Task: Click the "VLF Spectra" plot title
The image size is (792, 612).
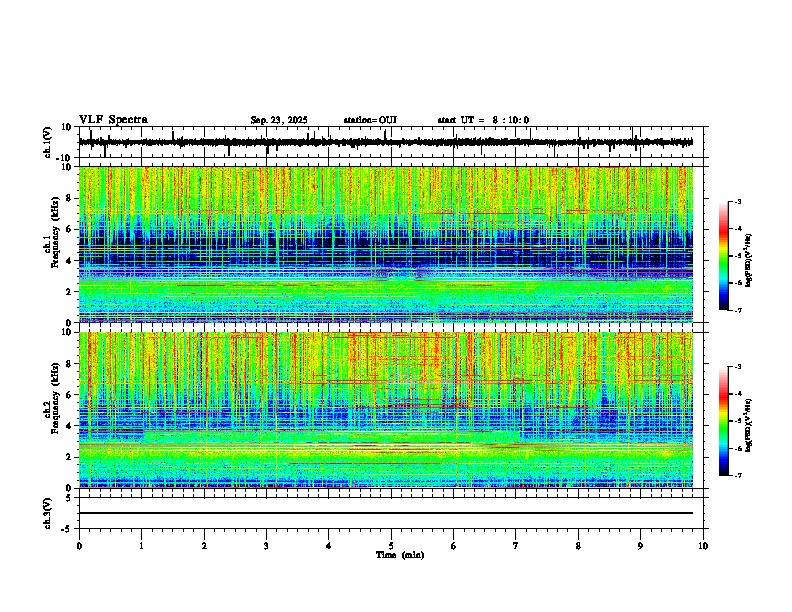Action: tap(113, 120)
